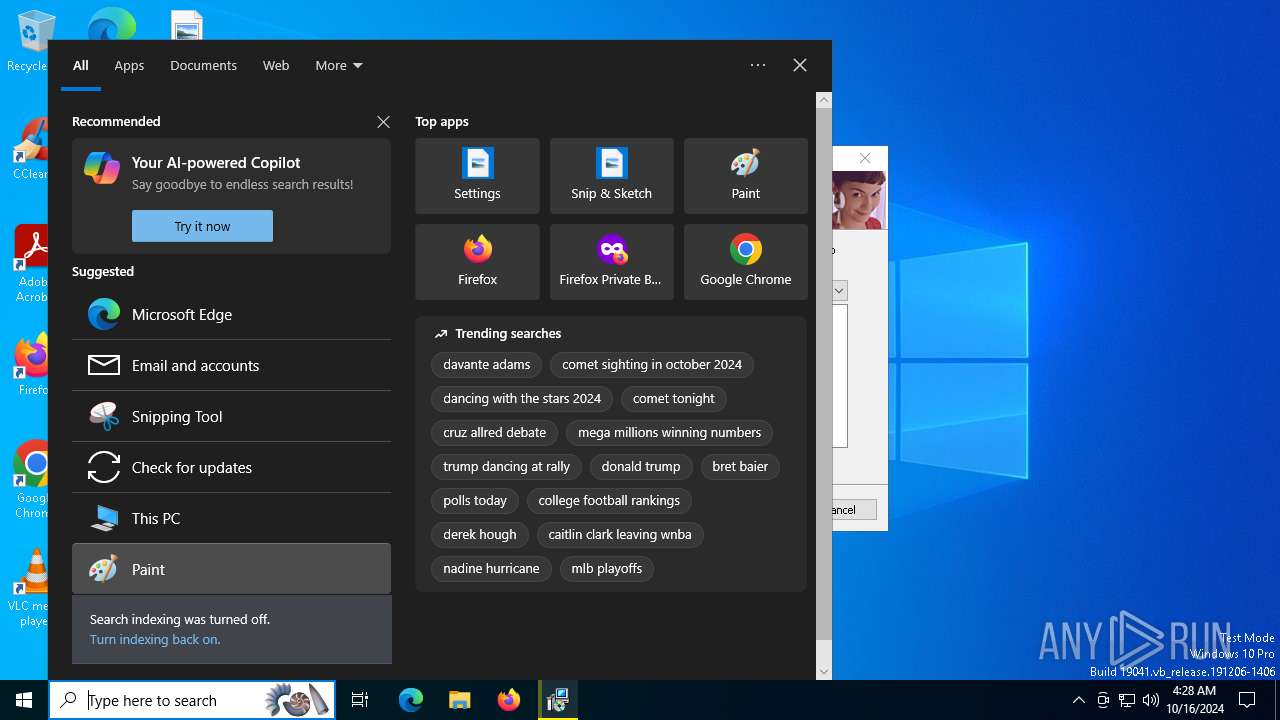Switch to the running installer taskbar app
The image size is (1280, 720).
click(557, 700)
